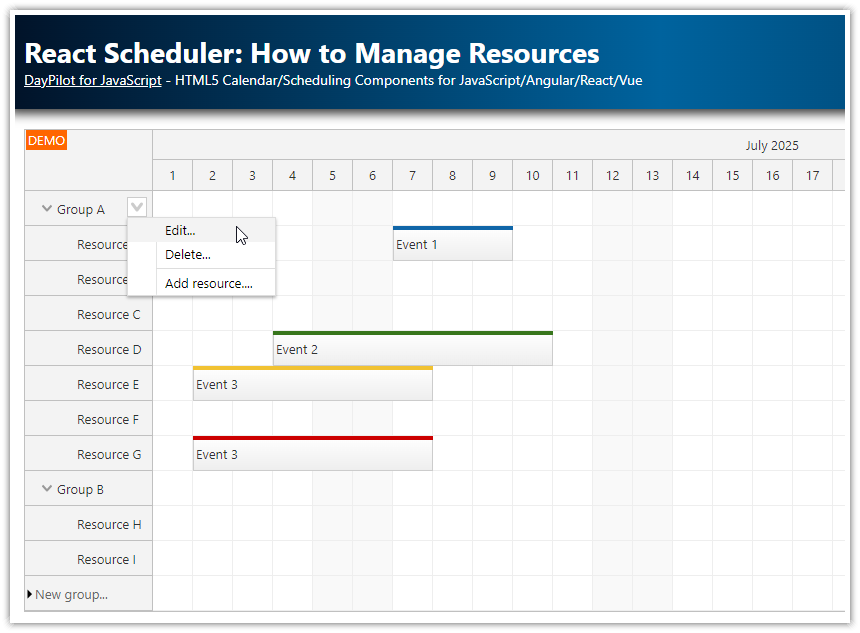Click Event 3 on Resource E row
860x633 pixels.
[x=312, y=384]
